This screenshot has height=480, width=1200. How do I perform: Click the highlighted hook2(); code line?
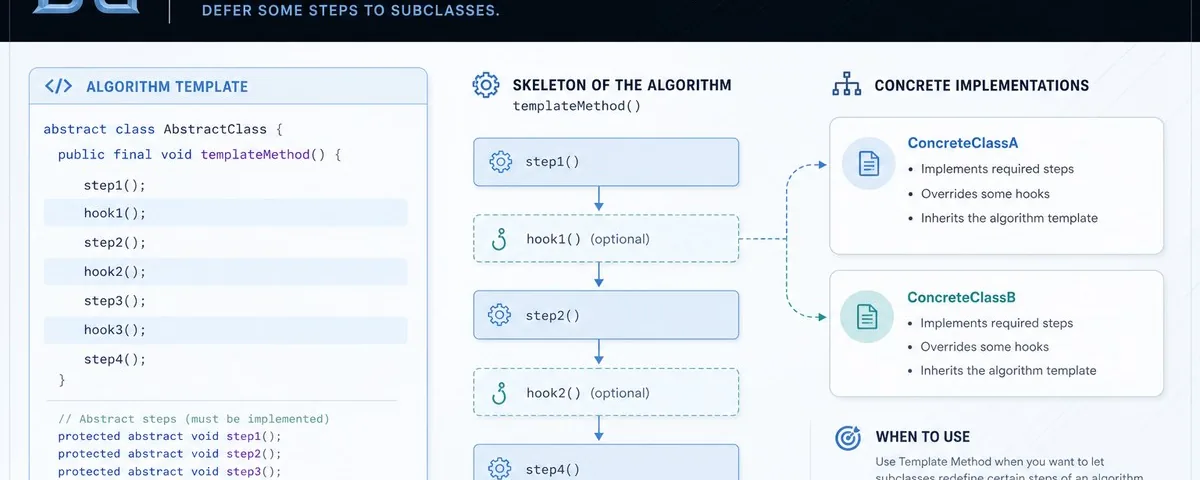[x=225, y=272]
